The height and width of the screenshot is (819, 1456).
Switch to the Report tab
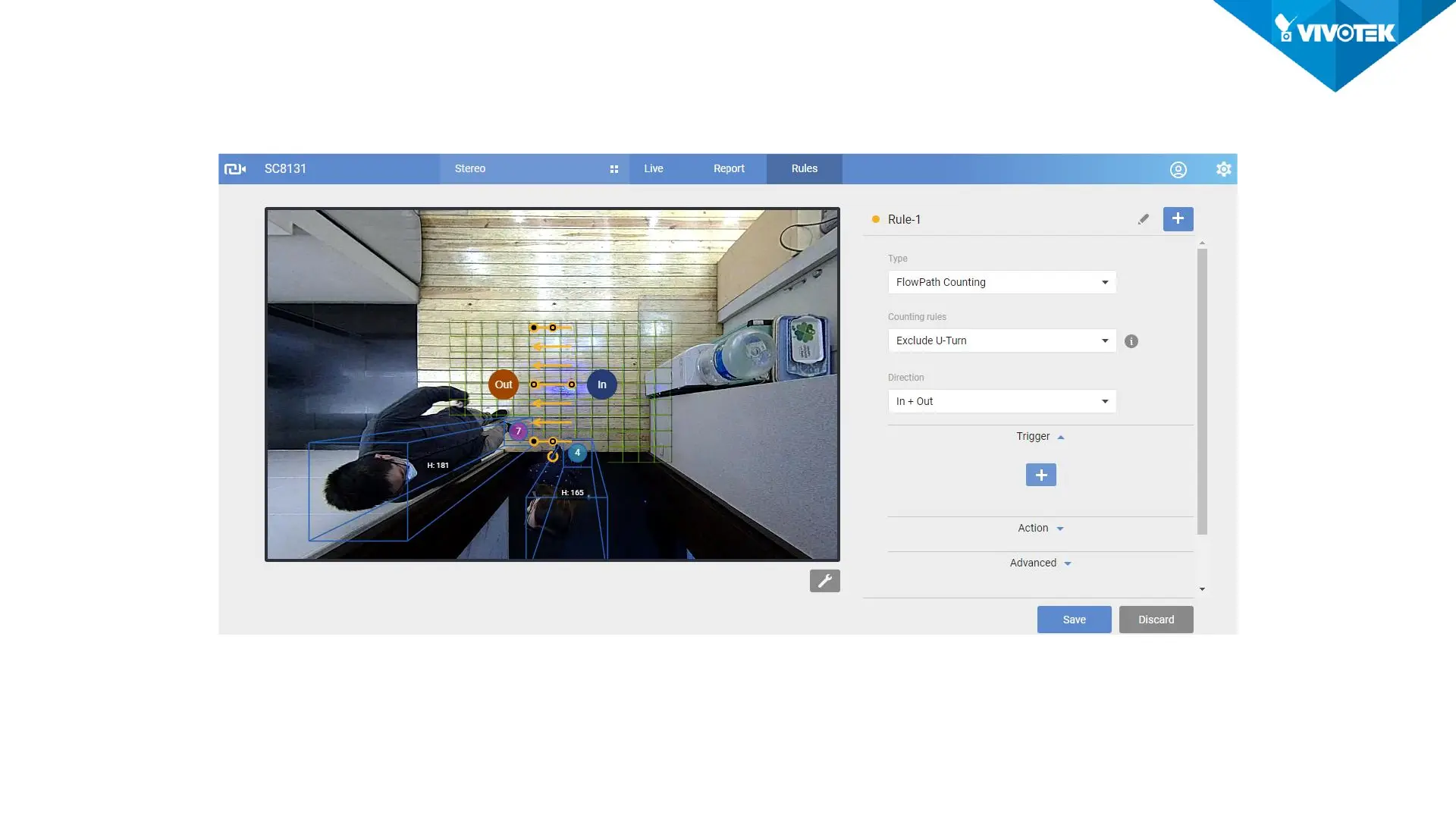(728, 169)
